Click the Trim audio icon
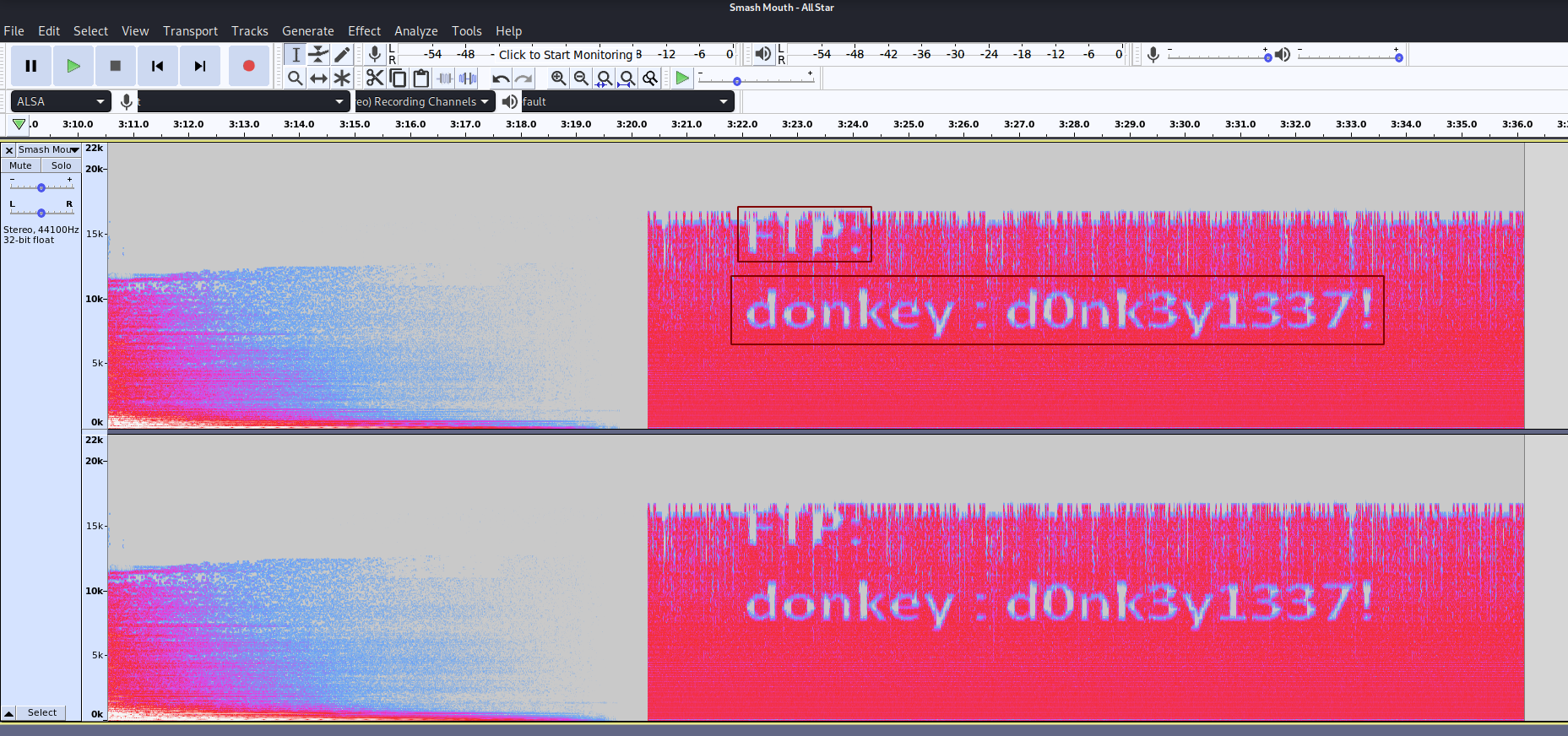Image resolution: width=1568 pixels, height=736 pixels. point(444,78)
